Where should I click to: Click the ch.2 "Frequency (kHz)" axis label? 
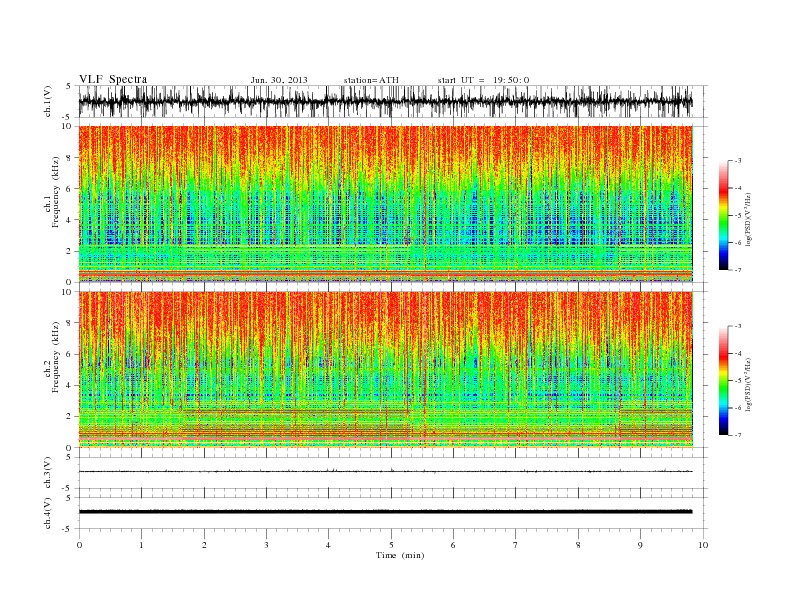click(x=56, y=357)
